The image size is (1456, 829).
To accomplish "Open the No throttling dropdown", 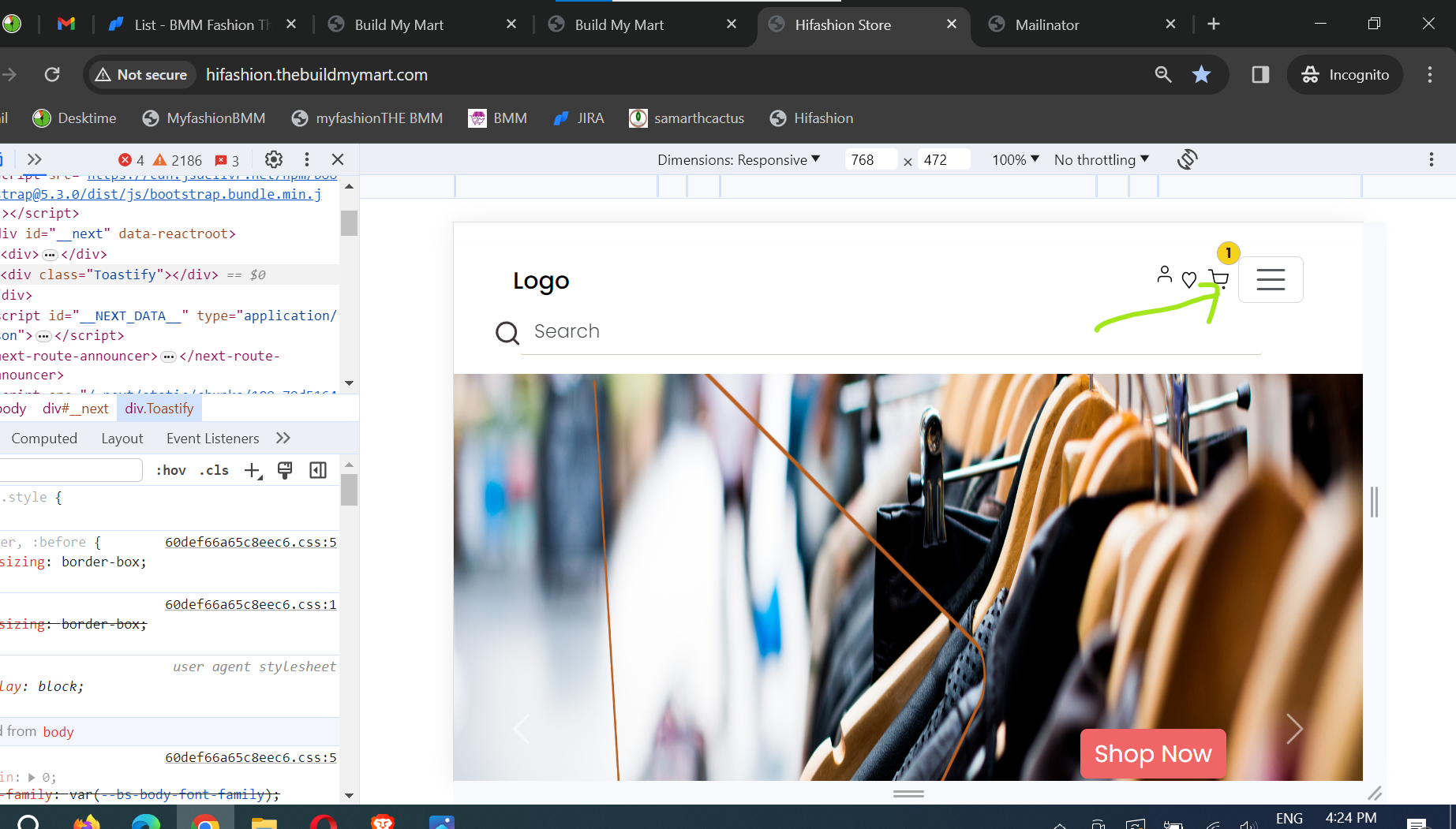I will [1102, 160].
